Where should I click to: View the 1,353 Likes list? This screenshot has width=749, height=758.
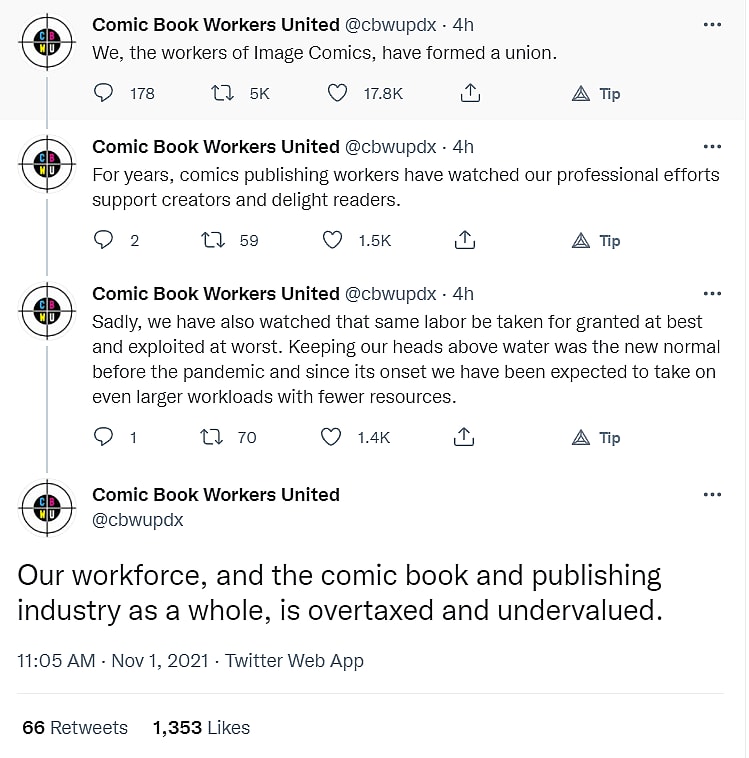[x=201, y=727]
